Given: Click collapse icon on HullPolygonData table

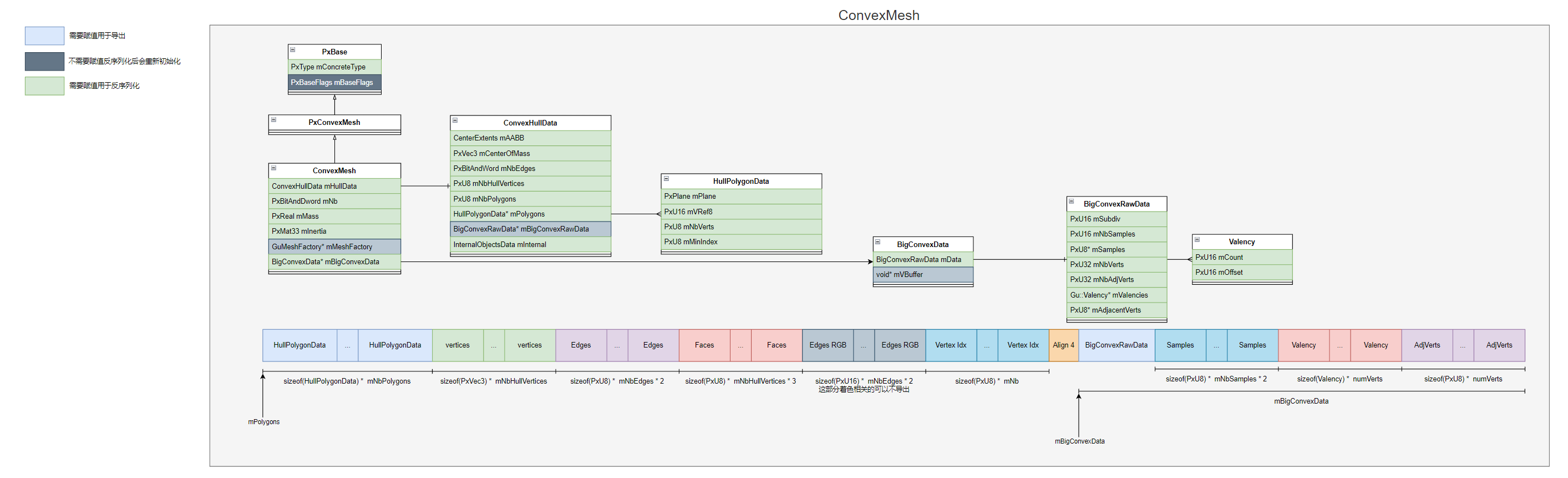Looking at the screenshot, I should click(667, 179).
